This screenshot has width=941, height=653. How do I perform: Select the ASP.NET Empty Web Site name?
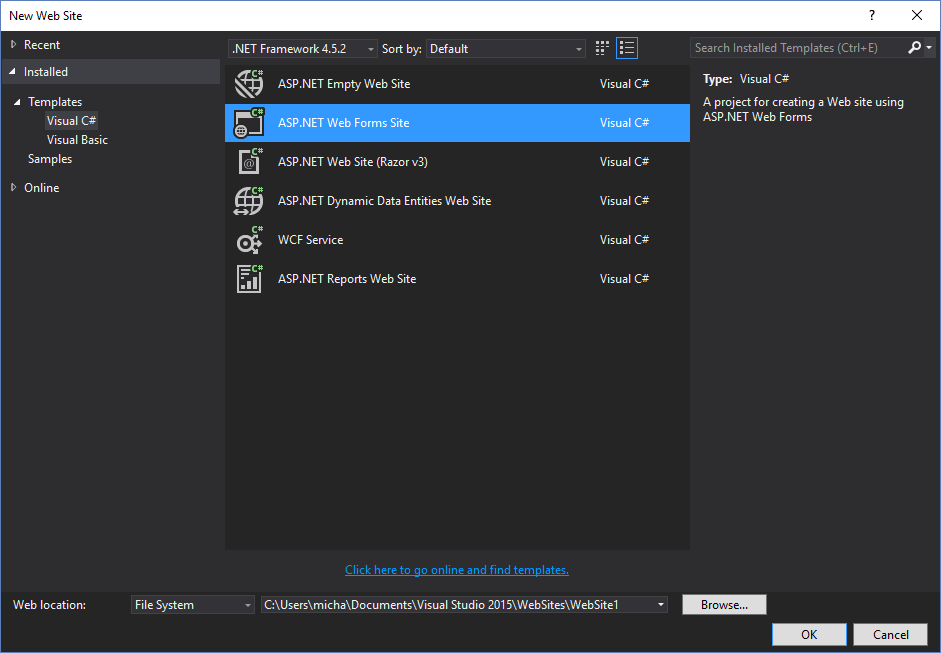[x=344, y=83]
